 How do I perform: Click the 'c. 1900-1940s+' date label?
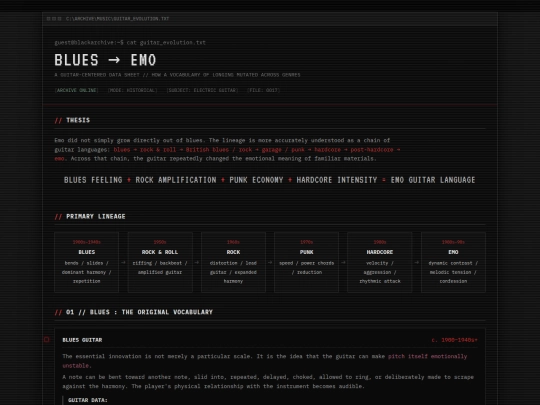(x=454, y=340)
